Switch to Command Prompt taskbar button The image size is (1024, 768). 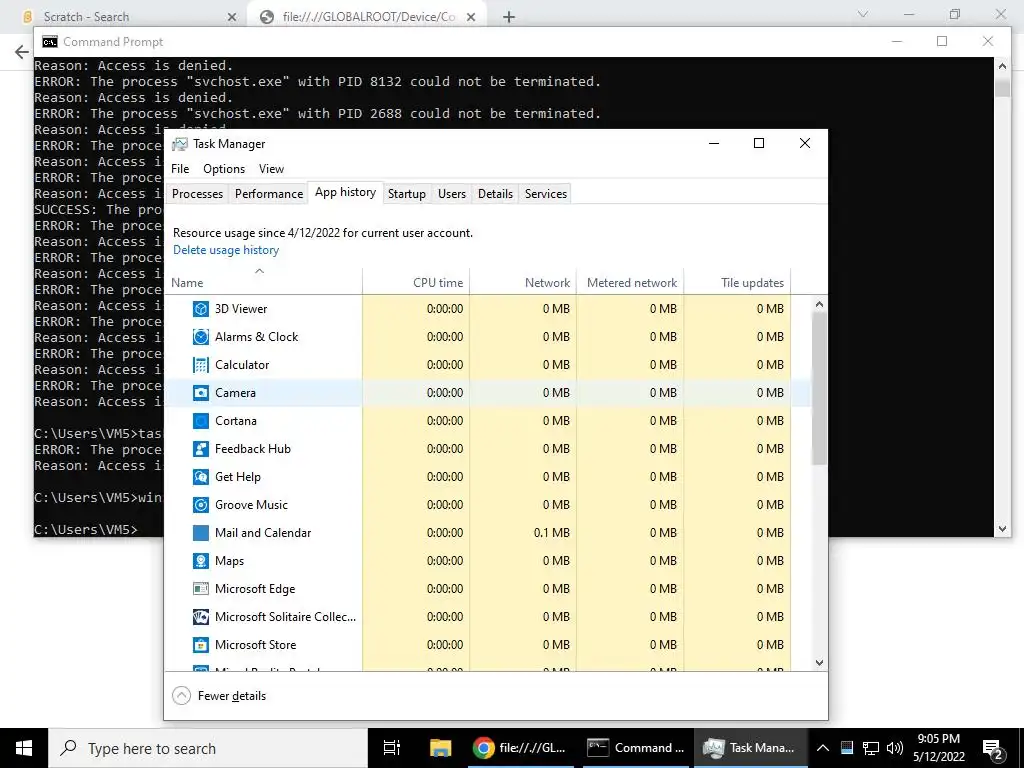[x=635, y=748]
